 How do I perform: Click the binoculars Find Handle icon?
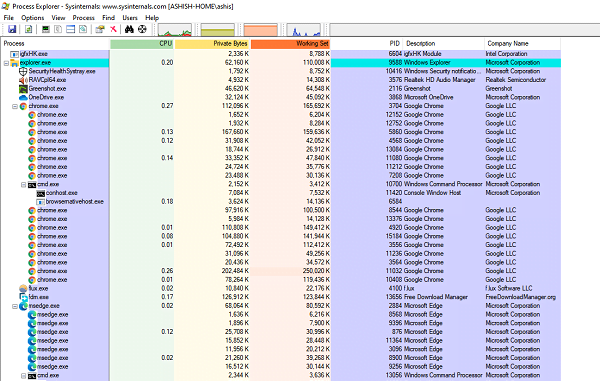pos(129,29)
